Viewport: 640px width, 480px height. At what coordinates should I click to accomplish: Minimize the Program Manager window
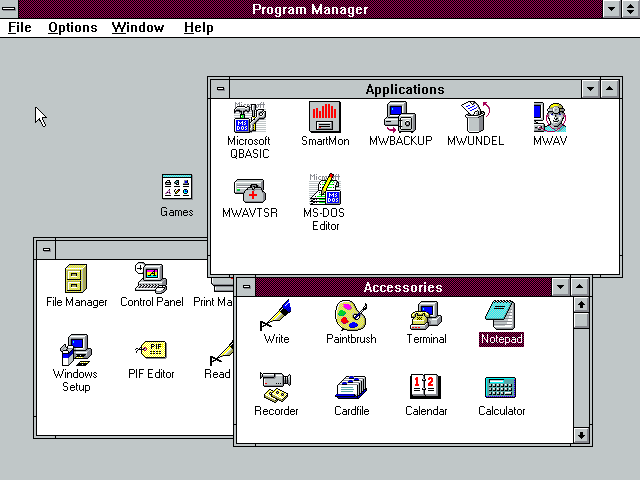611,9
